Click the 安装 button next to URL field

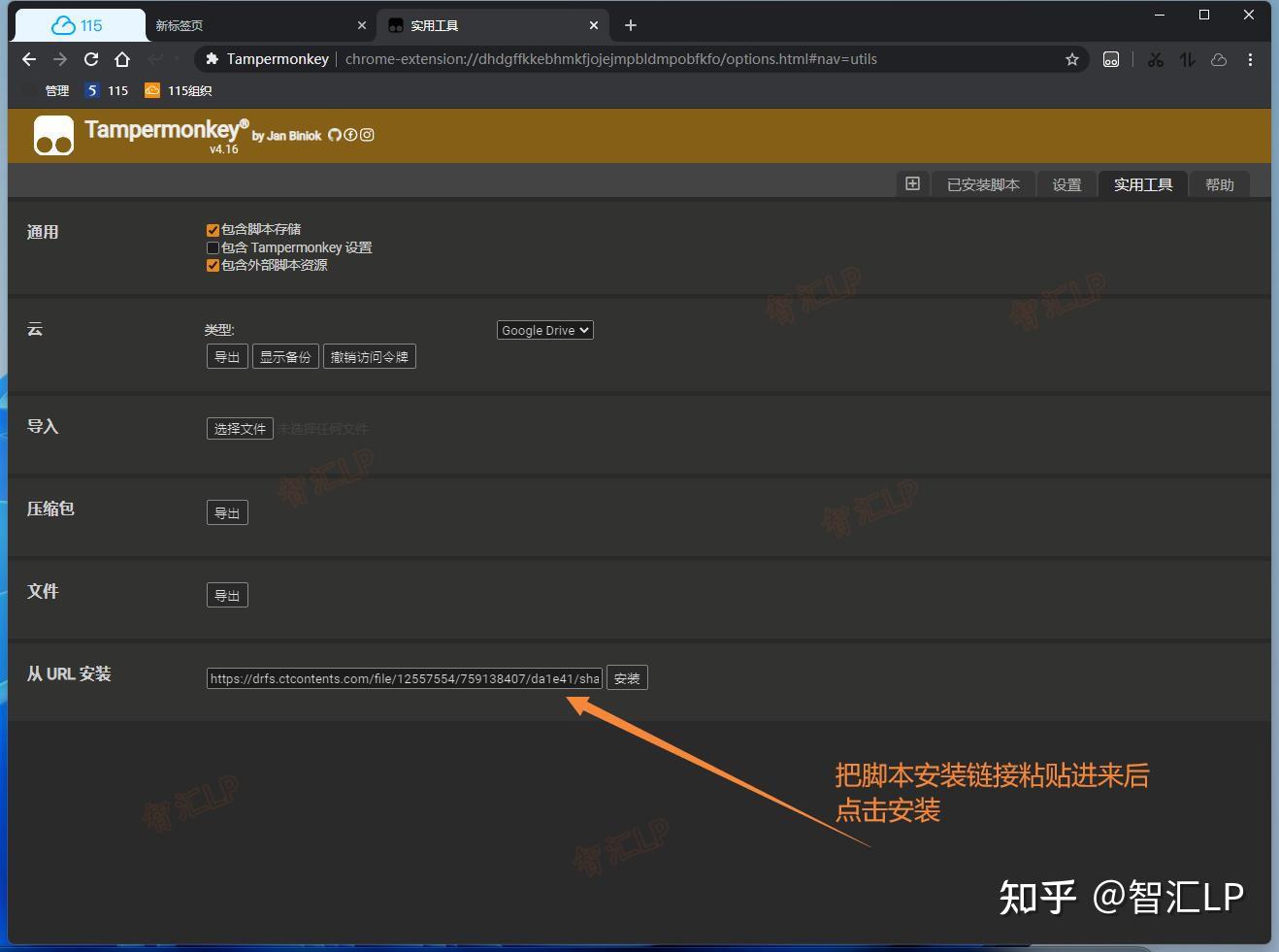[x=626, y=677]
